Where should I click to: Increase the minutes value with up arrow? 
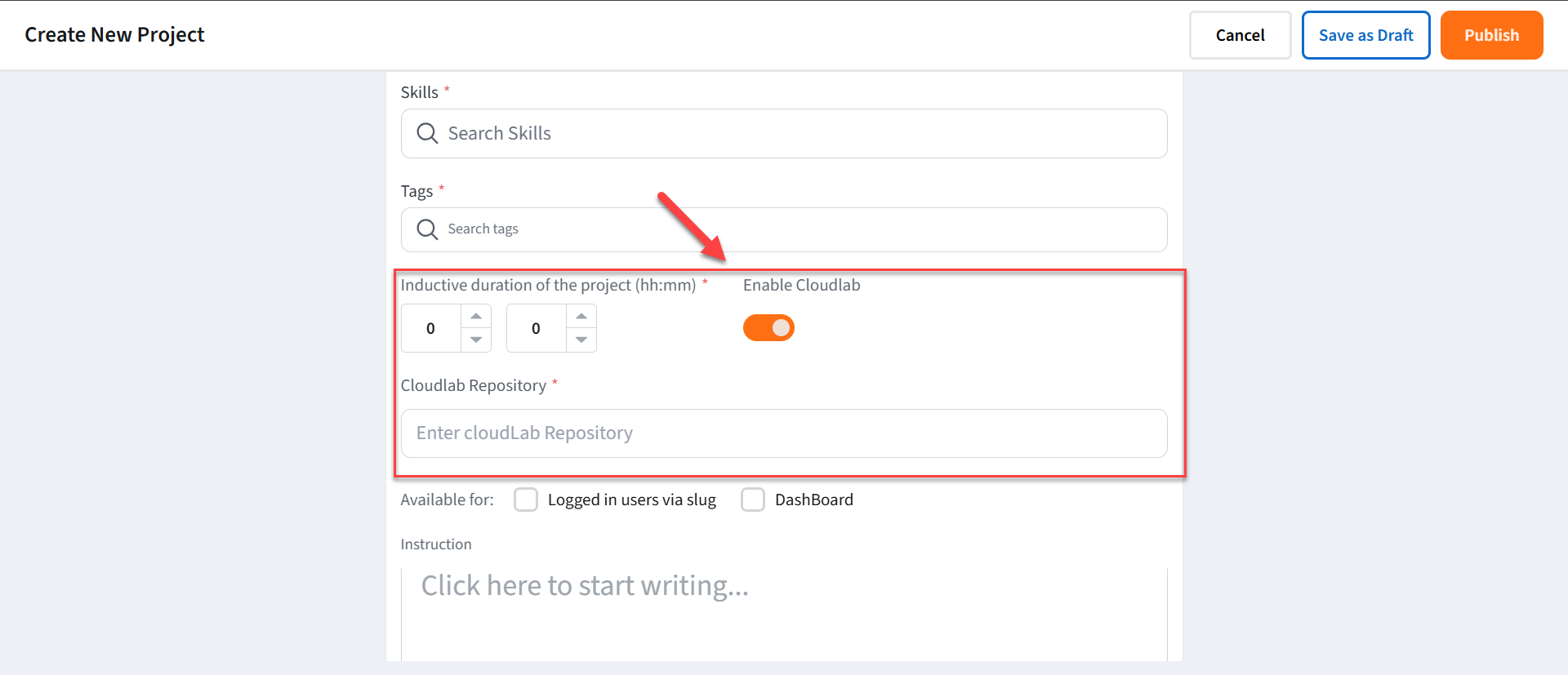click(581, 317)
